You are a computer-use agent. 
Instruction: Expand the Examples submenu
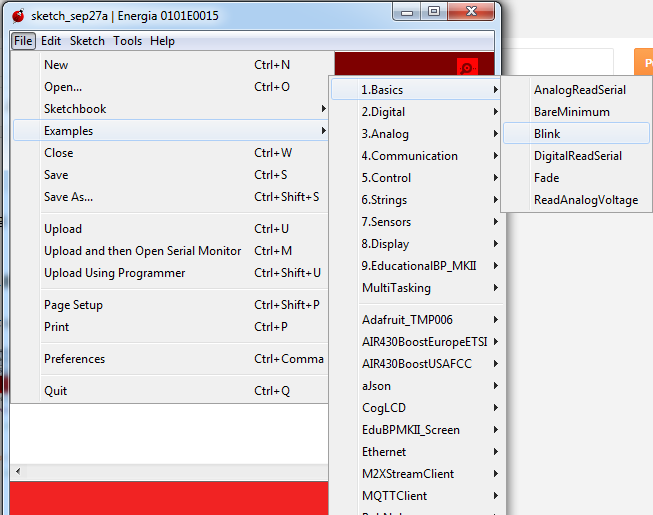pyautogui.click(x=171, y=131)
